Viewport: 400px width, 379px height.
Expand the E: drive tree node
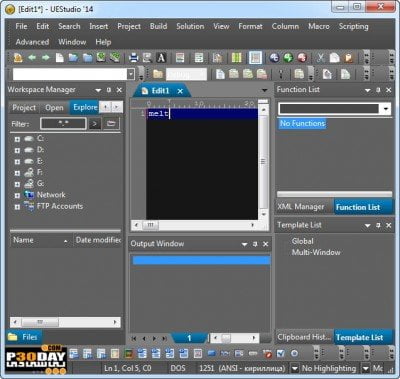pyautogui.click(x=17, y=162)
